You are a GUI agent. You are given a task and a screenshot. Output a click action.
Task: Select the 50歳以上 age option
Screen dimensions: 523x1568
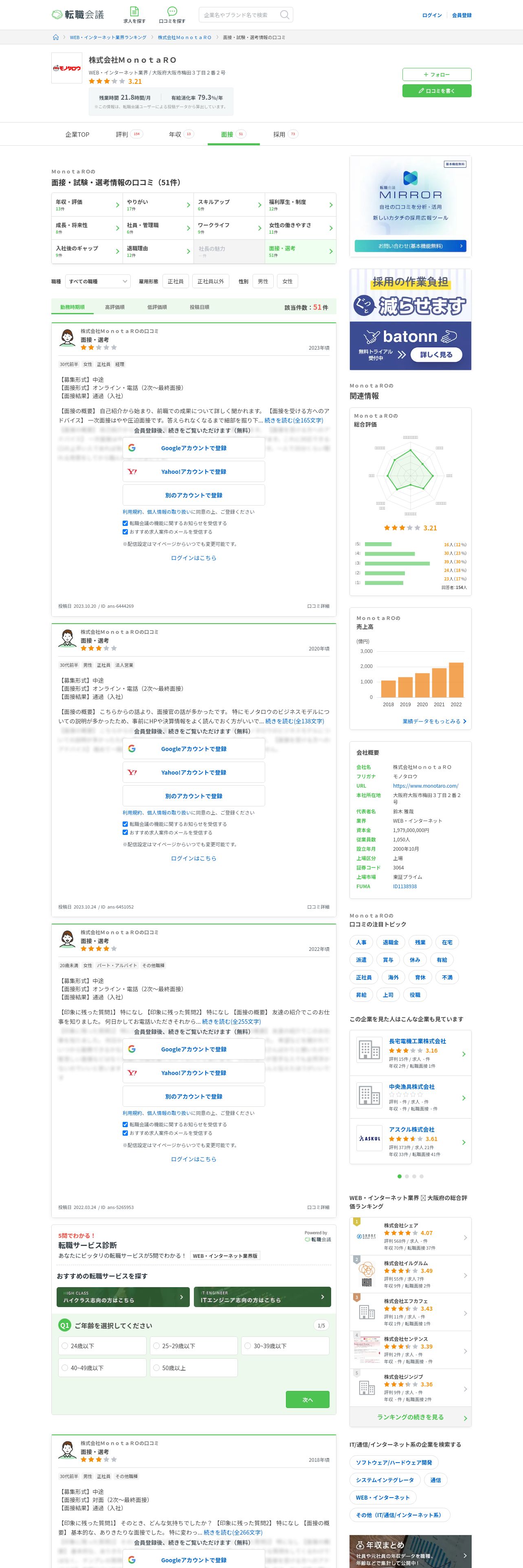pyautogui.click(x=193, y=1368)
